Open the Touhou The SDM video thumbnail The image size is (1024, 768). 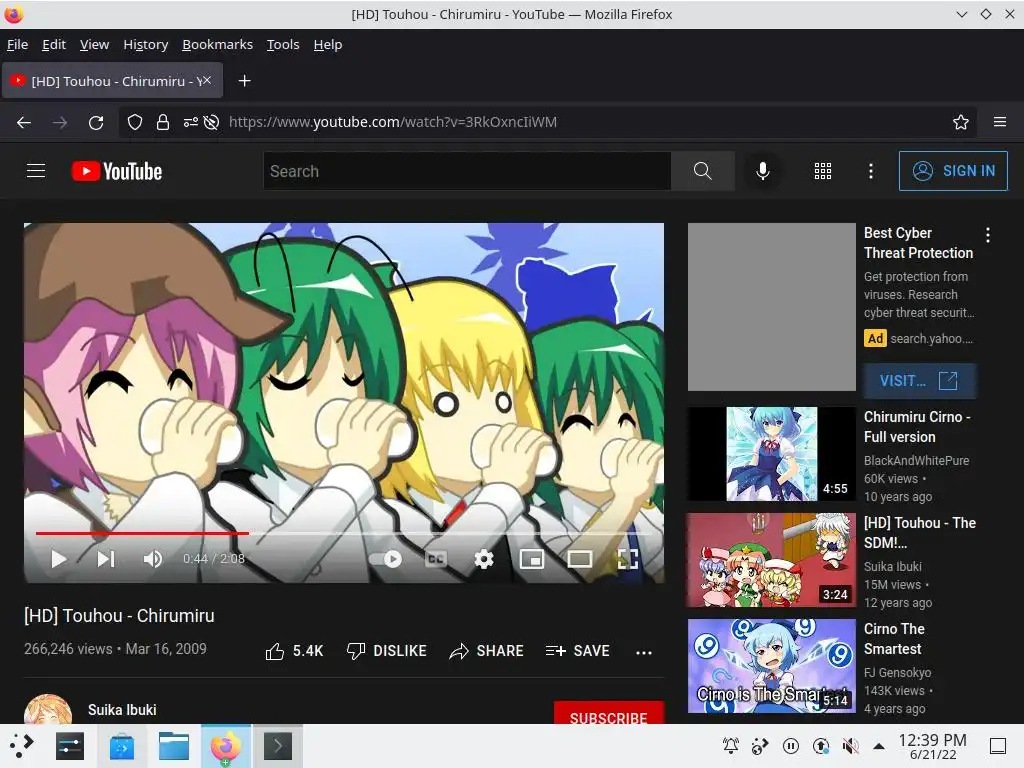pyautogui.click(x=771, y=560)
